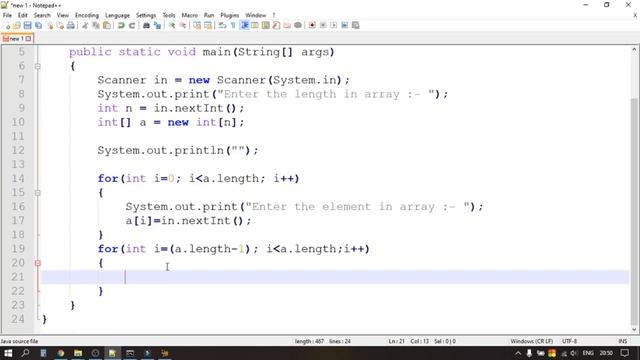Open Chrome from the taskbar
This screenshot has width=640, height=360.
(x=61, y=353)
